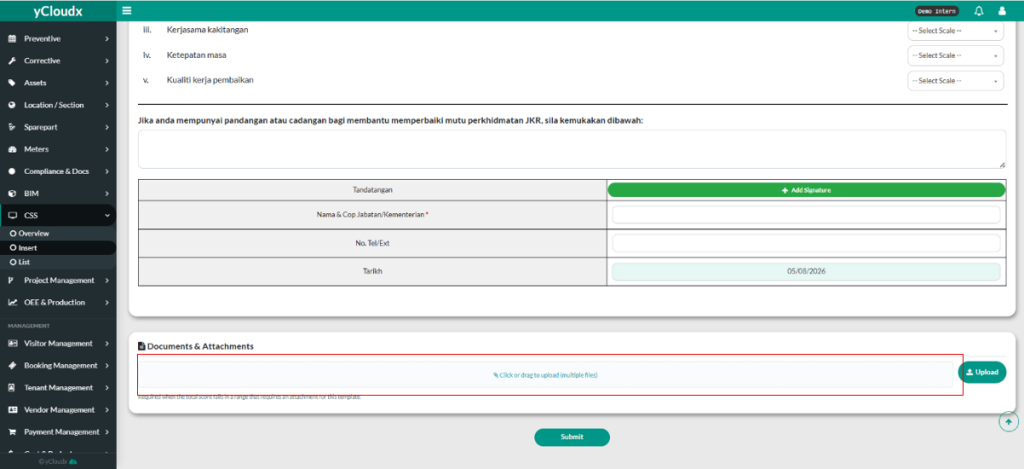Click the Submit button
Viewport: 1024px width, 469px height.
pyautogui.click(x=571, y=437)
